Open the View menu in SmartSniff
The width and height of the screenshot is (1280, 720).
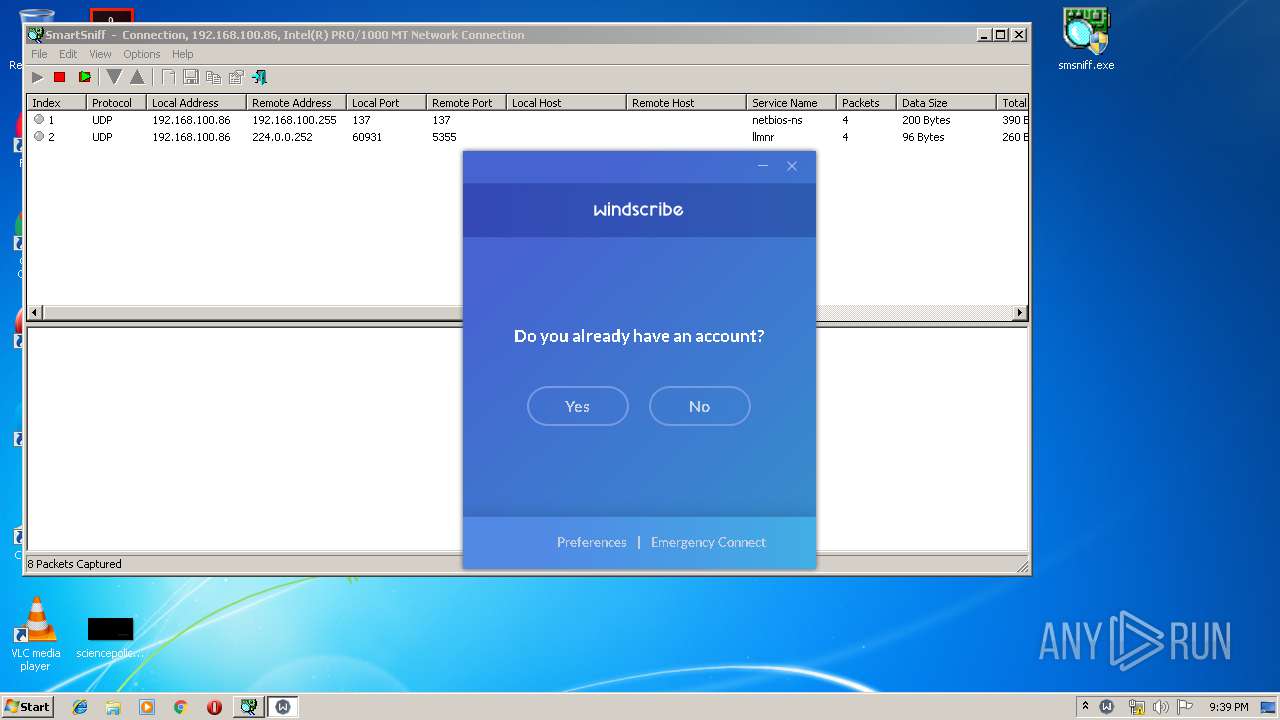(x=100, y=54)
